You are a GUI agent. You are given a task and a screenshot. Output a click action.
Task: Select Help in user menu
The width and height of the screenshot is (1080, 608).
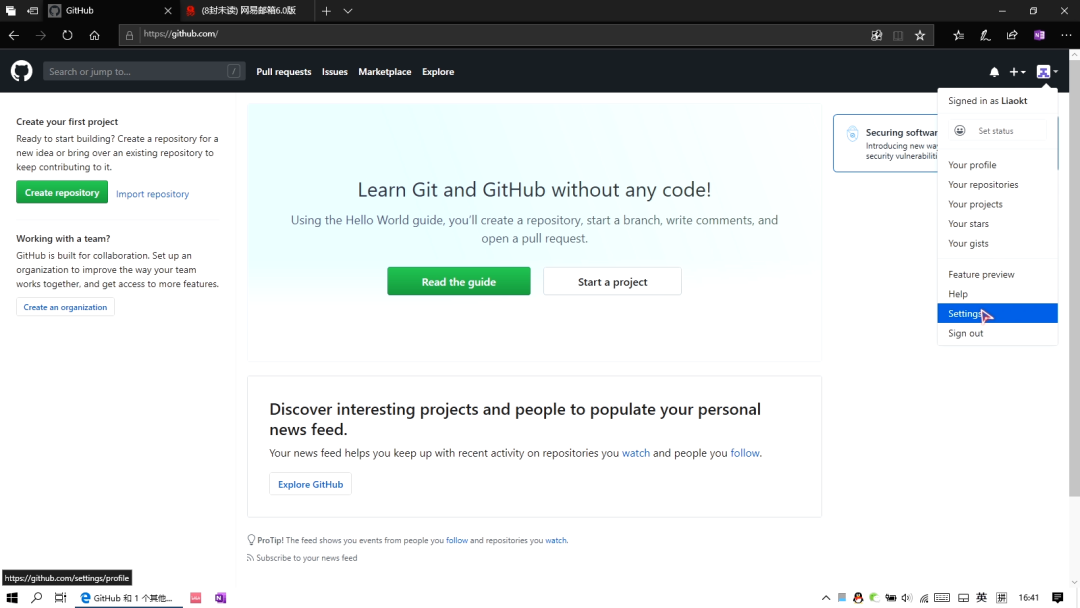tap(997, 293)
